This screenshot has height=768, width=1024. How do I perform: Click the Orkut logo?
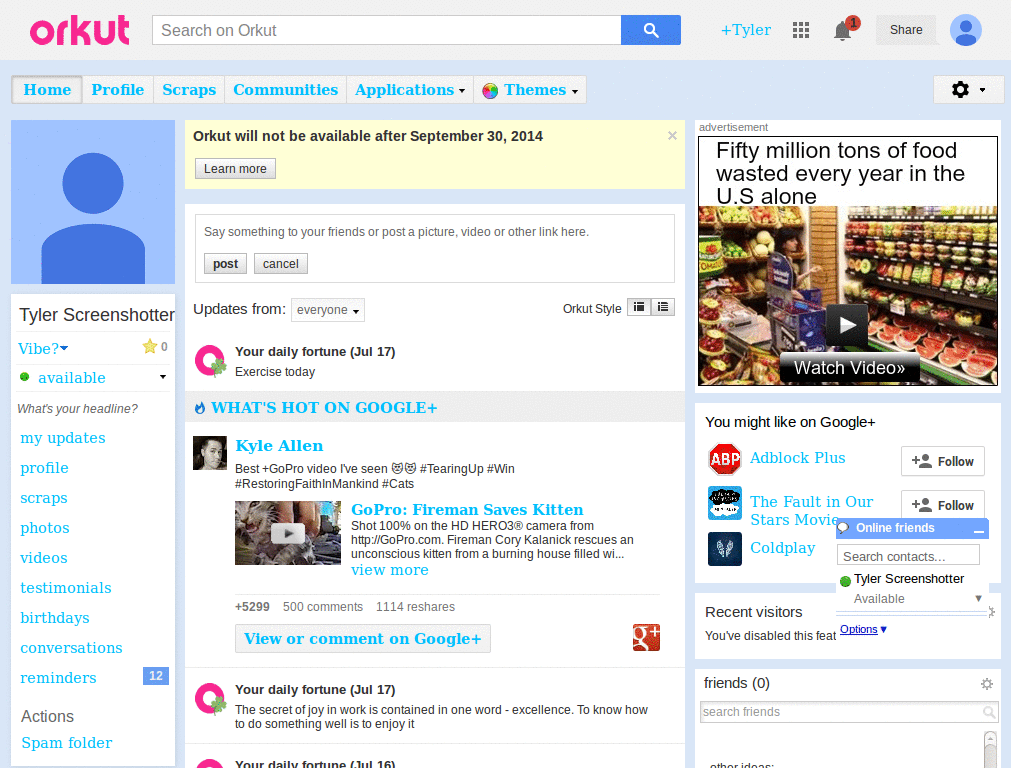[x=80, y=31]
